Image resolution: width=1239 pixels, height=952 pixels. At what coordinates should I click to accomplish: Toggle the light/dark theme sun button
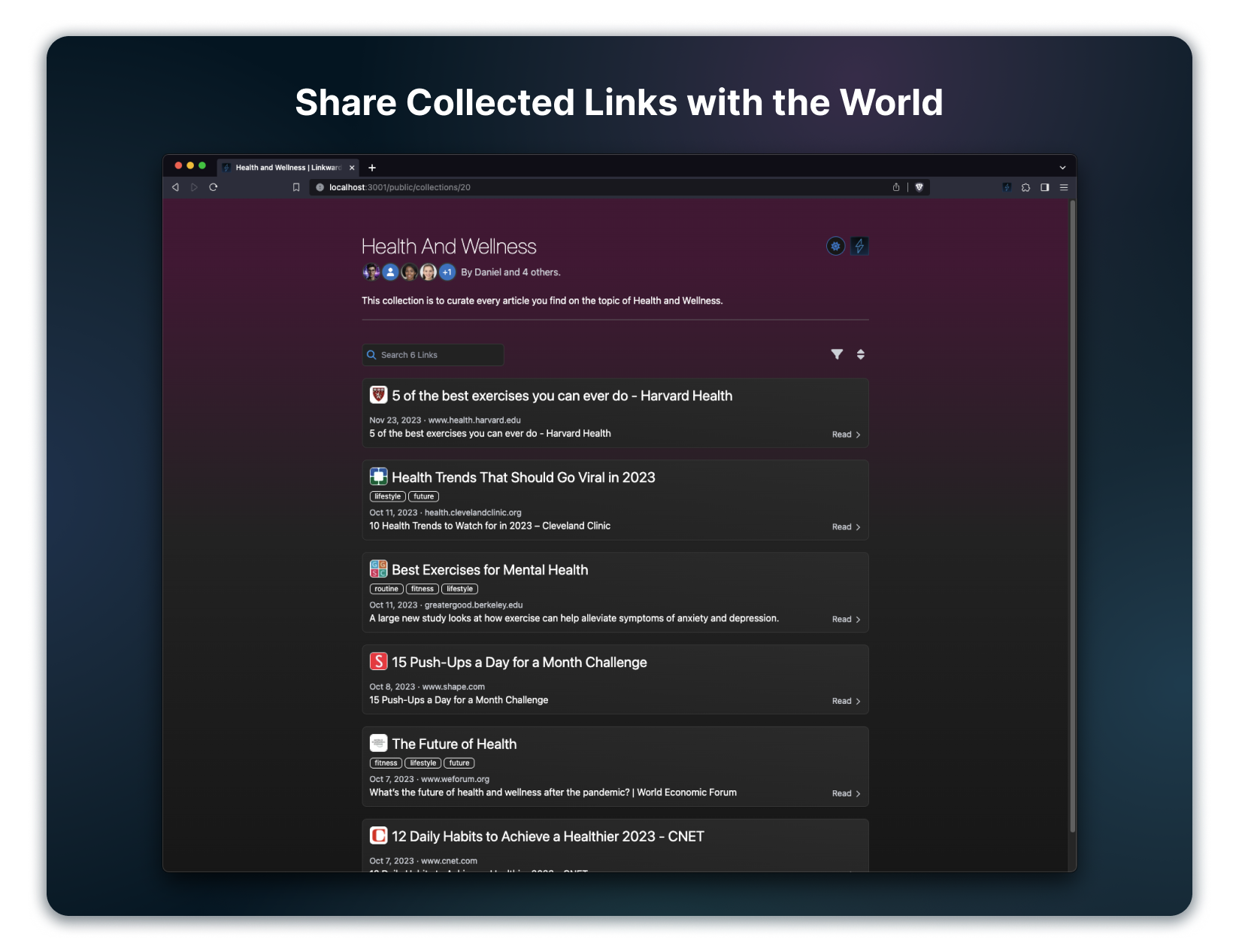(835, 246)
